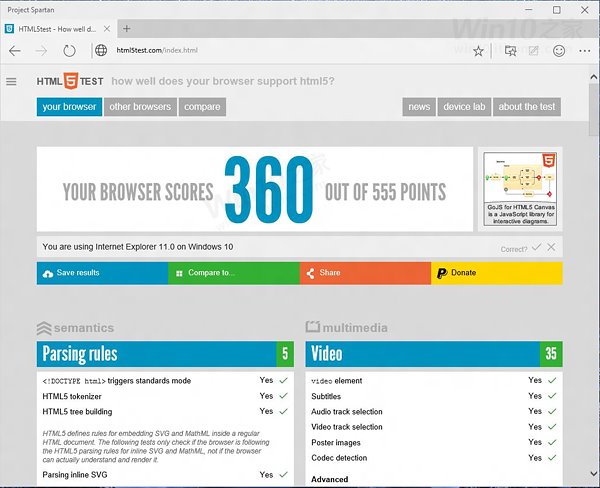The image size is (600, 488).
Task: Click the yellow Donate button
Action: coord(497,273)
